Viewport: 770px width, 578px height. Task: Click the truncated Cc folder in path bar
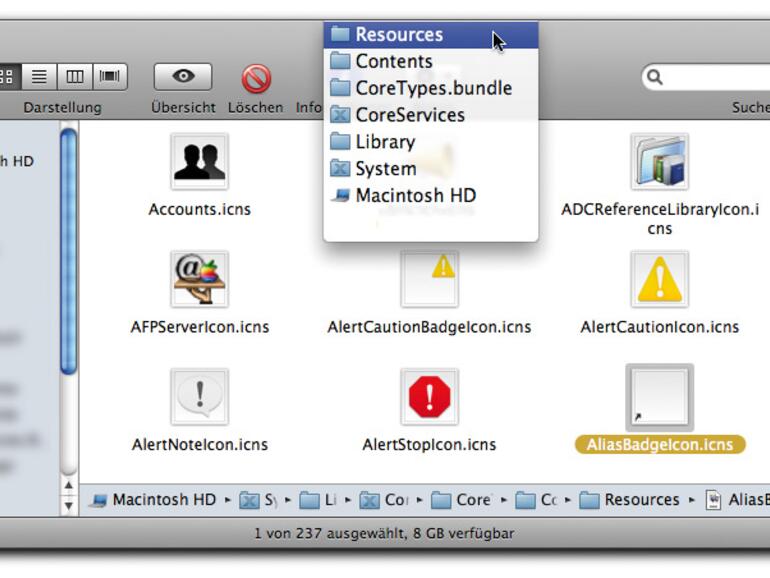[536, 500]
